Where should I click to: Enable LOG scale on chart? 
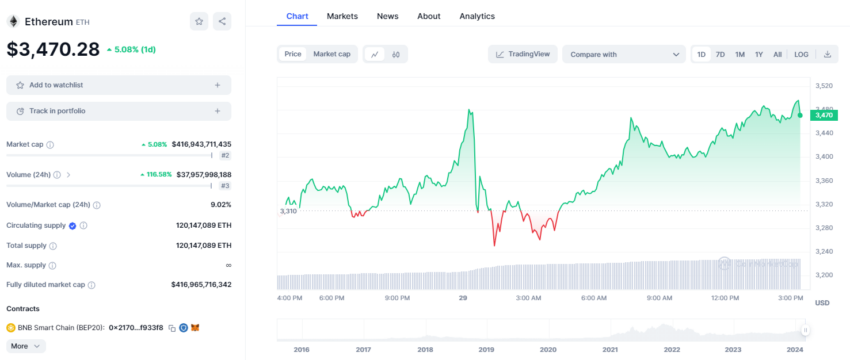(801, 55)
